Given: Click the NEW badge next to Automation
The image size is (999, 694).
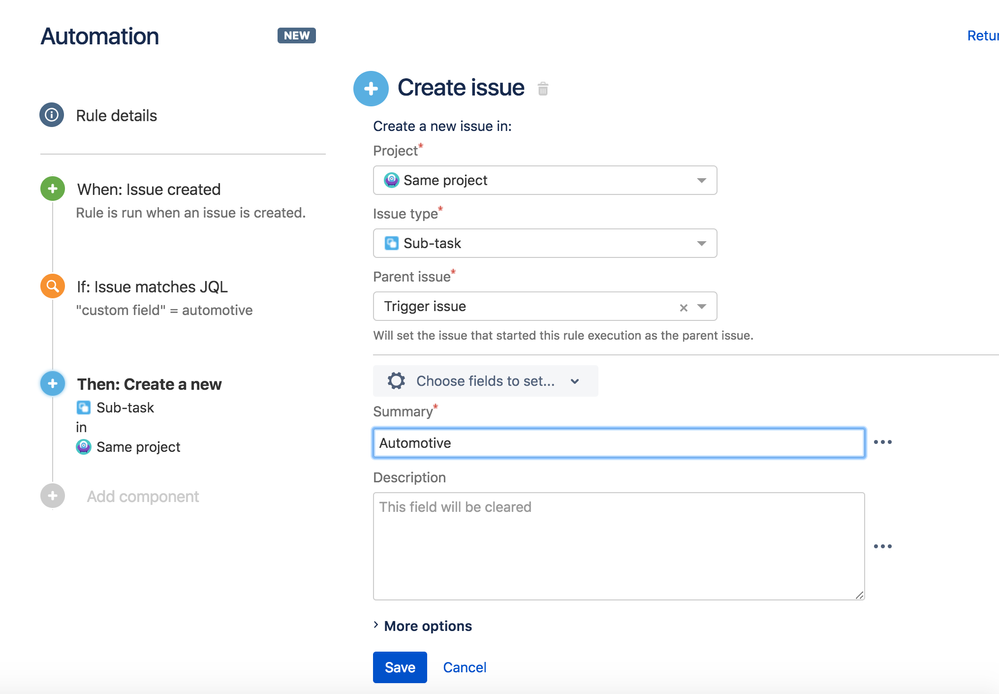Looking at the screenshot, I should (297, 36).
